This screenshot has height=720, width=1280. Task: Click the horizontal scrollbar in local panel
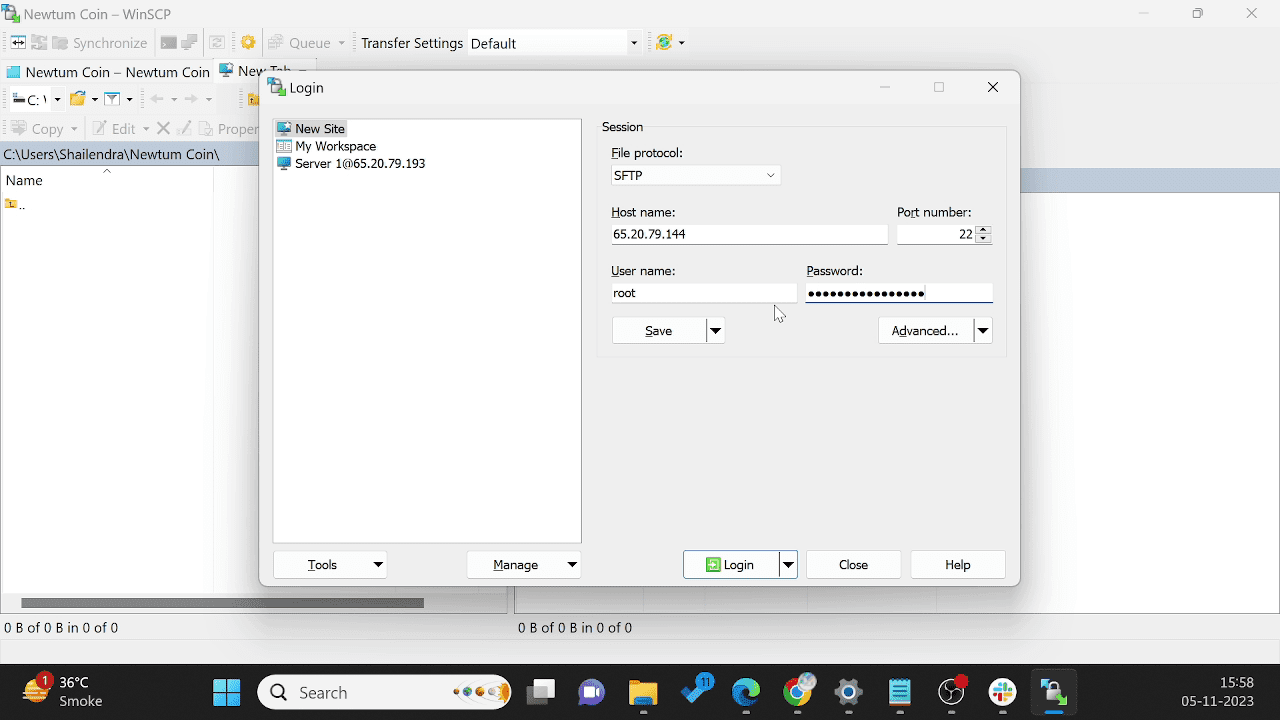pyautogui.click(x=222, y=603)
